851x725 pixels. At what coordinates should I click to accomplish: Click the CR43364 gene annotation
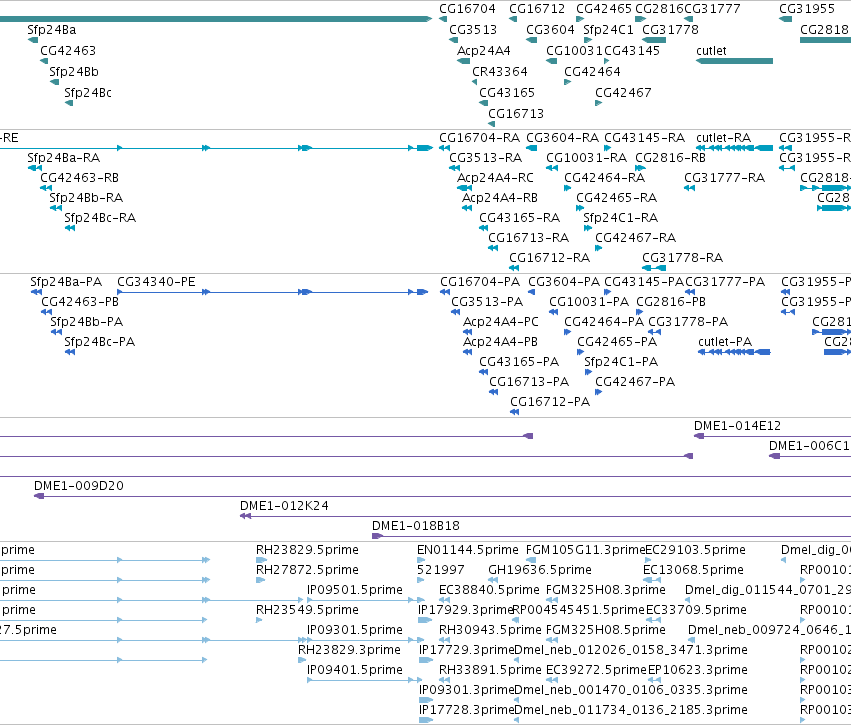point(500,72)
